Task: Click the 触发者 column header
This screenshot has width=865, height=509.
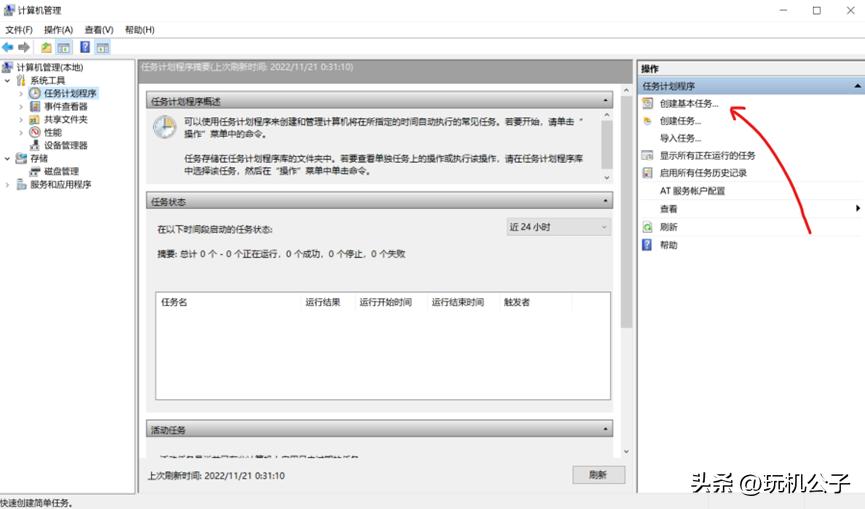Action: pos(517,302)
